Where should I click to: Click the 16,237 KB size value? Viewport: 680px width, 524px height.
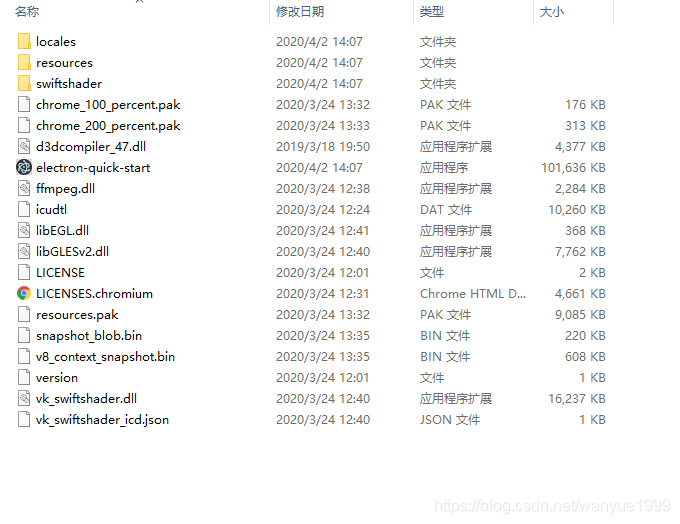[577, 399]
